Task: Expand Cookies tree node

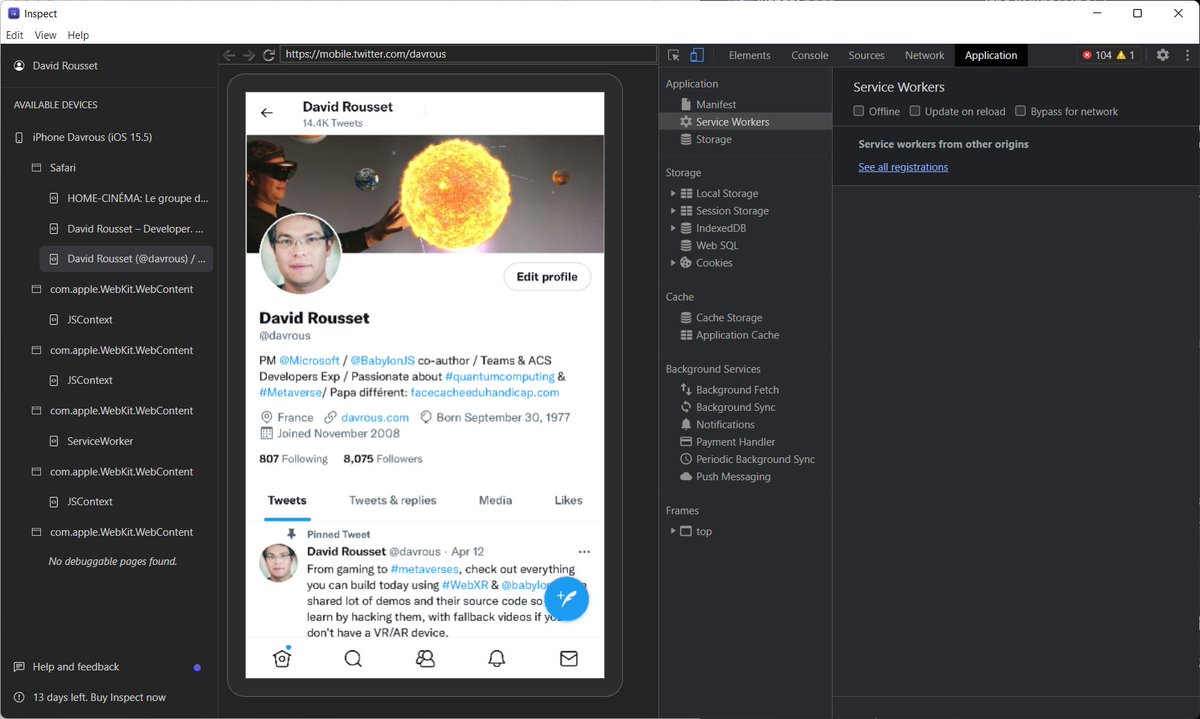Action: pos(673,263)
